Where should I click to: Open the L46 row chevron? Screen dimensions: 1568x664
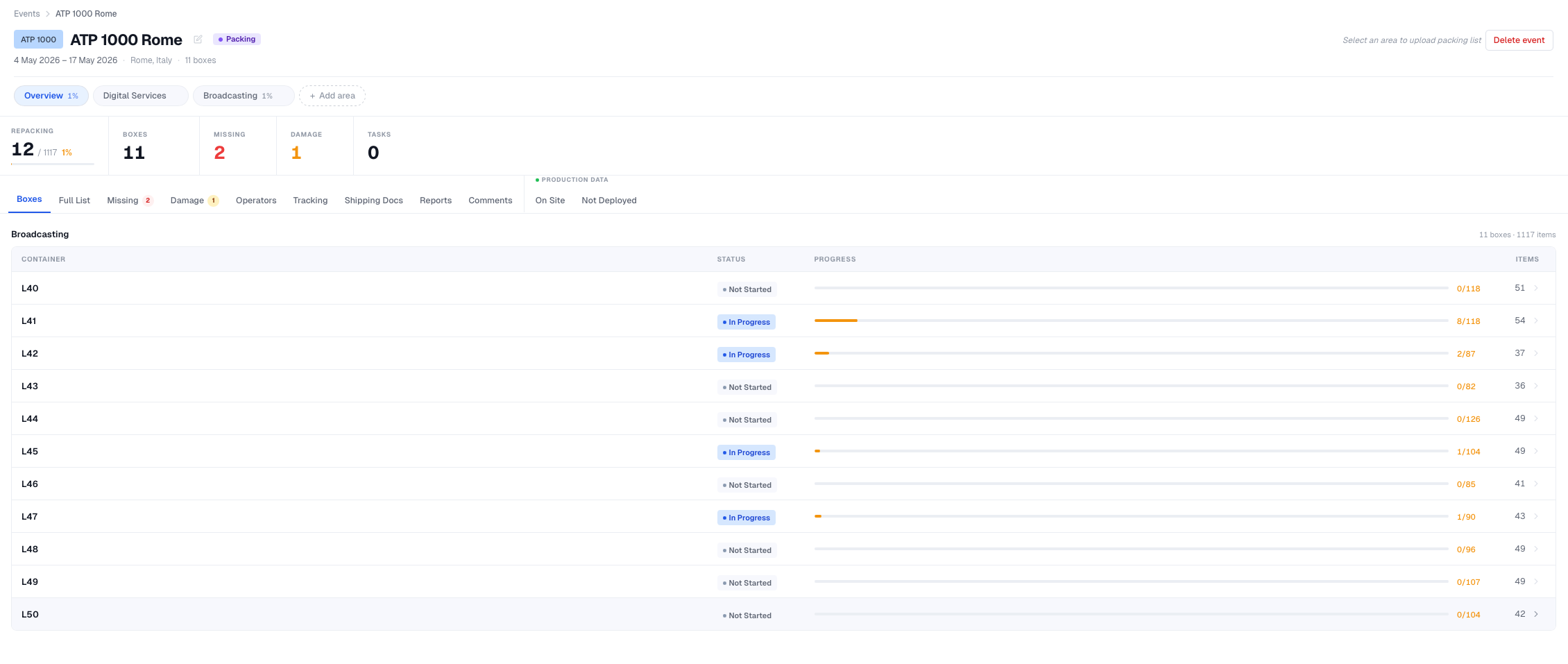[x=1536, y=484]
